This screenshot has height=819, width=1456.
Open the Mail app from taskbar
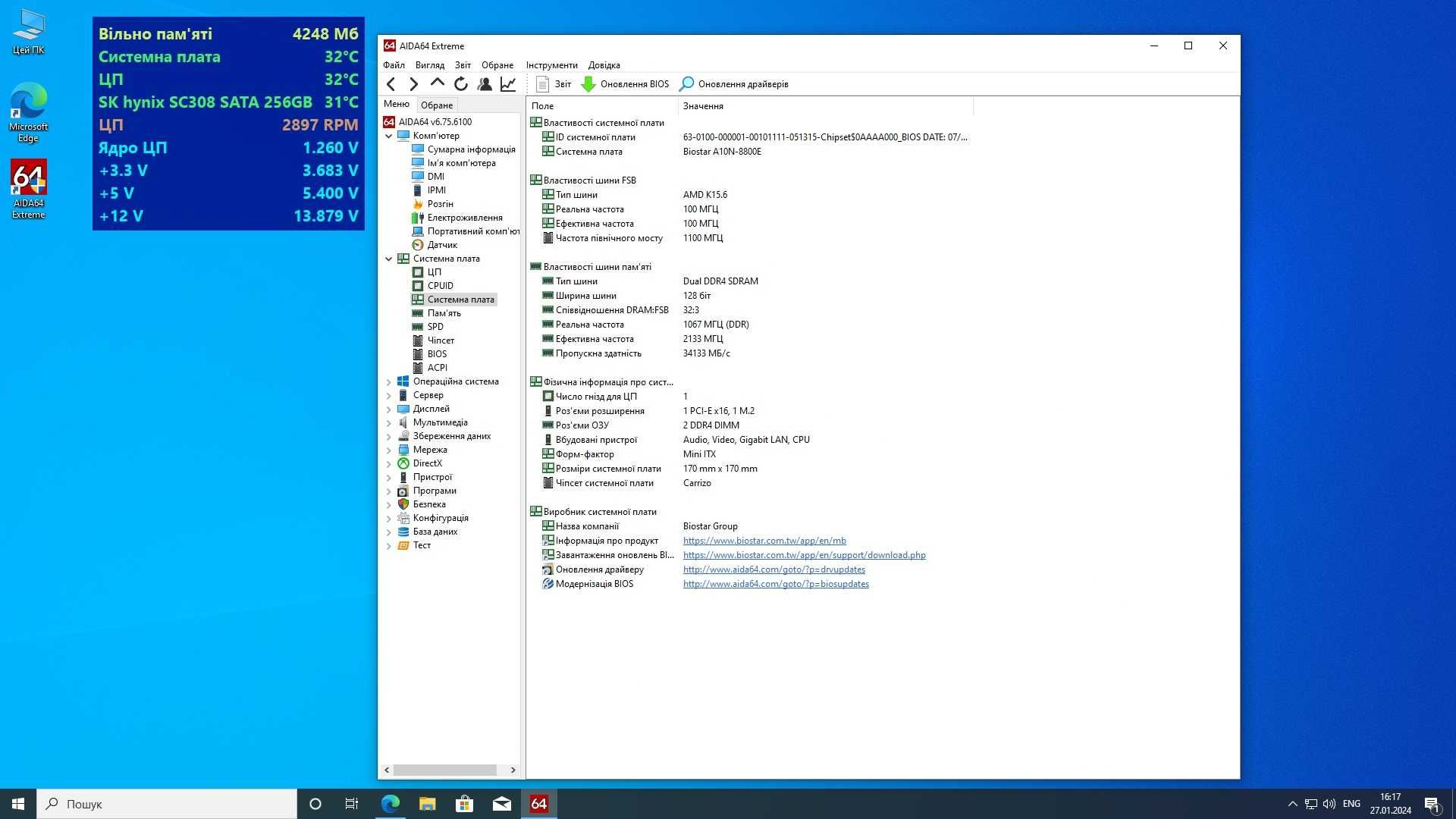click(502, 804)
